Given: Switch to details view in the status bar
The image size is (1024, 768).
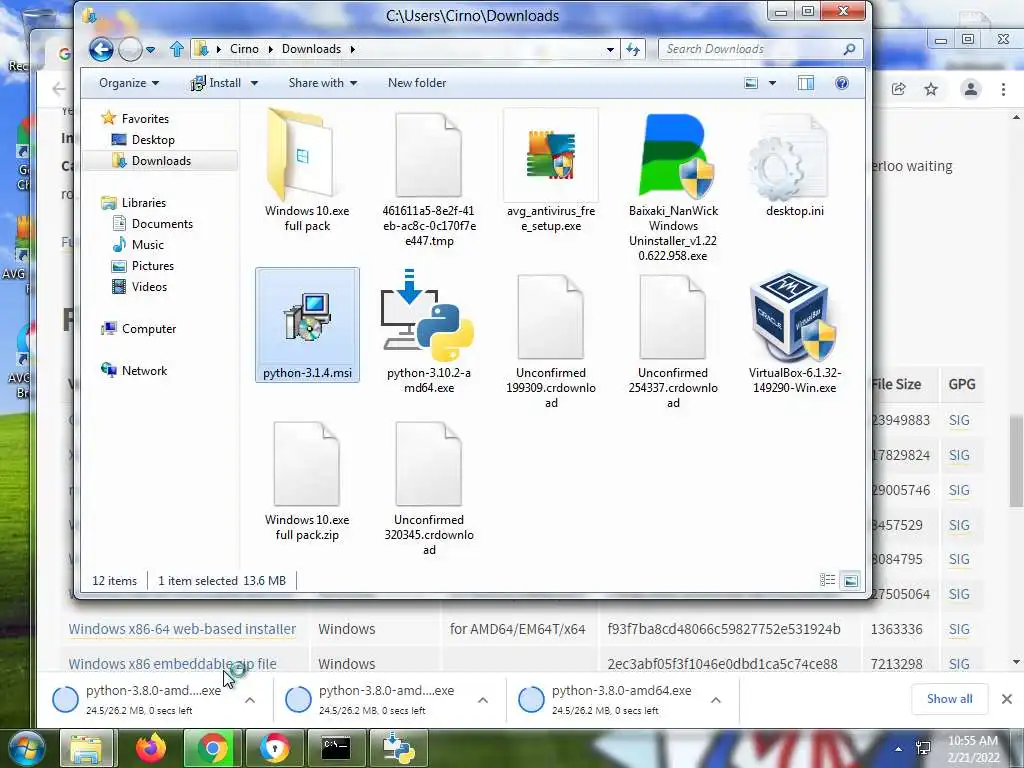Looking at the screenshot, I should point(827,580).
